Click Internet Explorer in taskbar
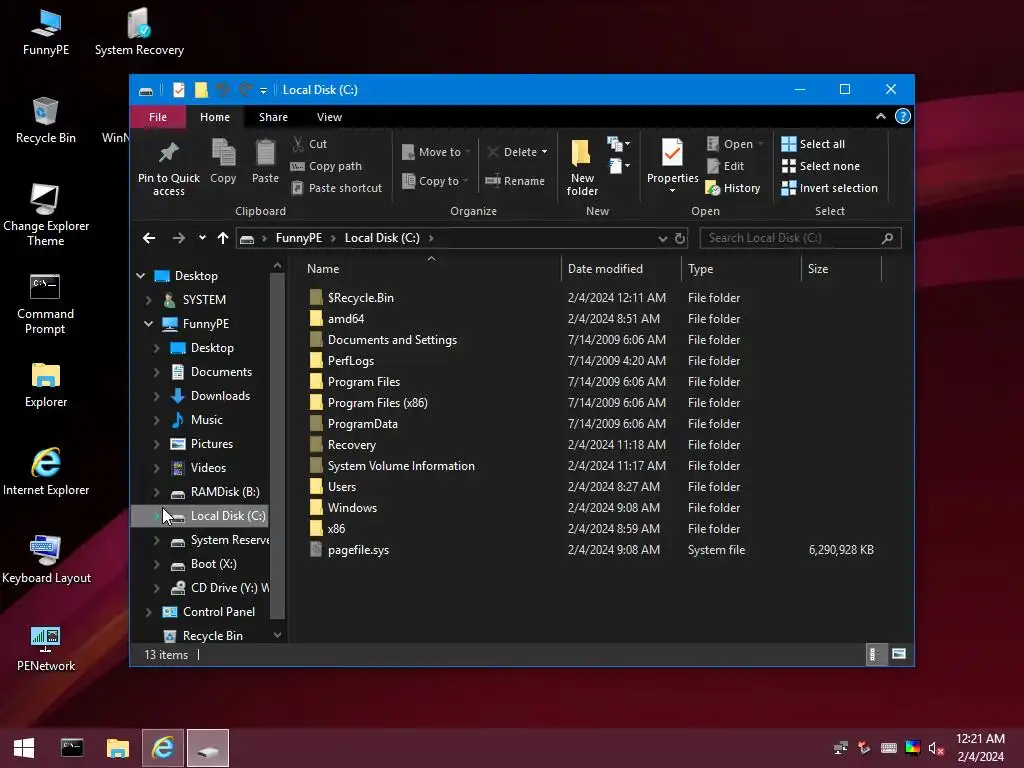 [x=163, y=748]
